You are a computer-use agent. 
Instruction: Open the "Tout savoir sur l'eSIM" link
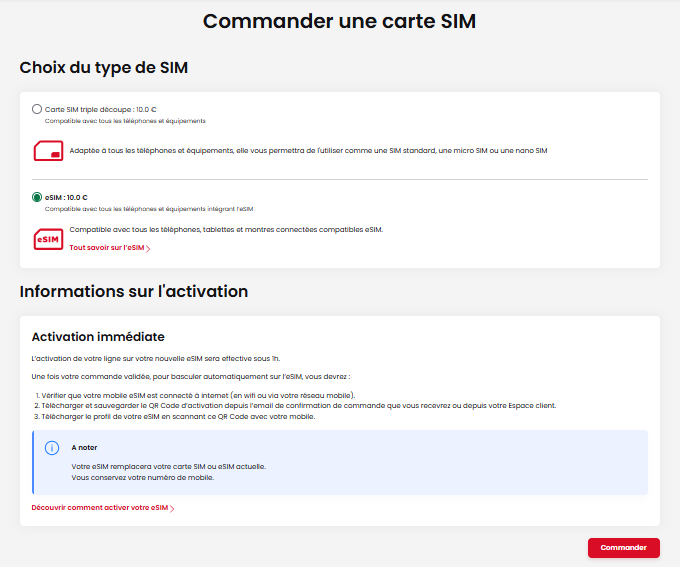(x=107, y=248)
